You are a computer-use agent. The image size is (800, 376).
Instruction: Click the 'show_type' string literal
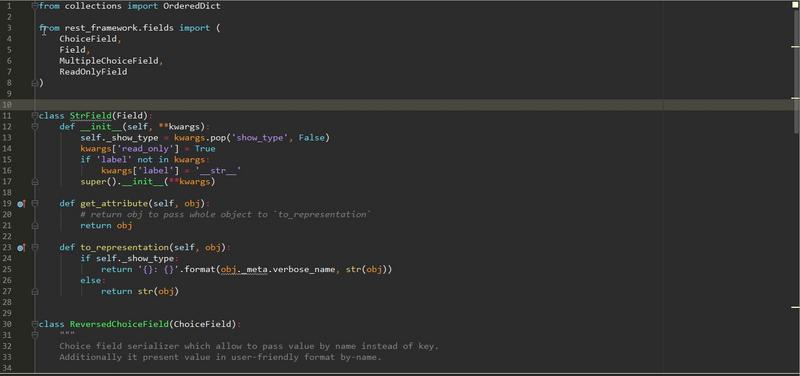260,138
